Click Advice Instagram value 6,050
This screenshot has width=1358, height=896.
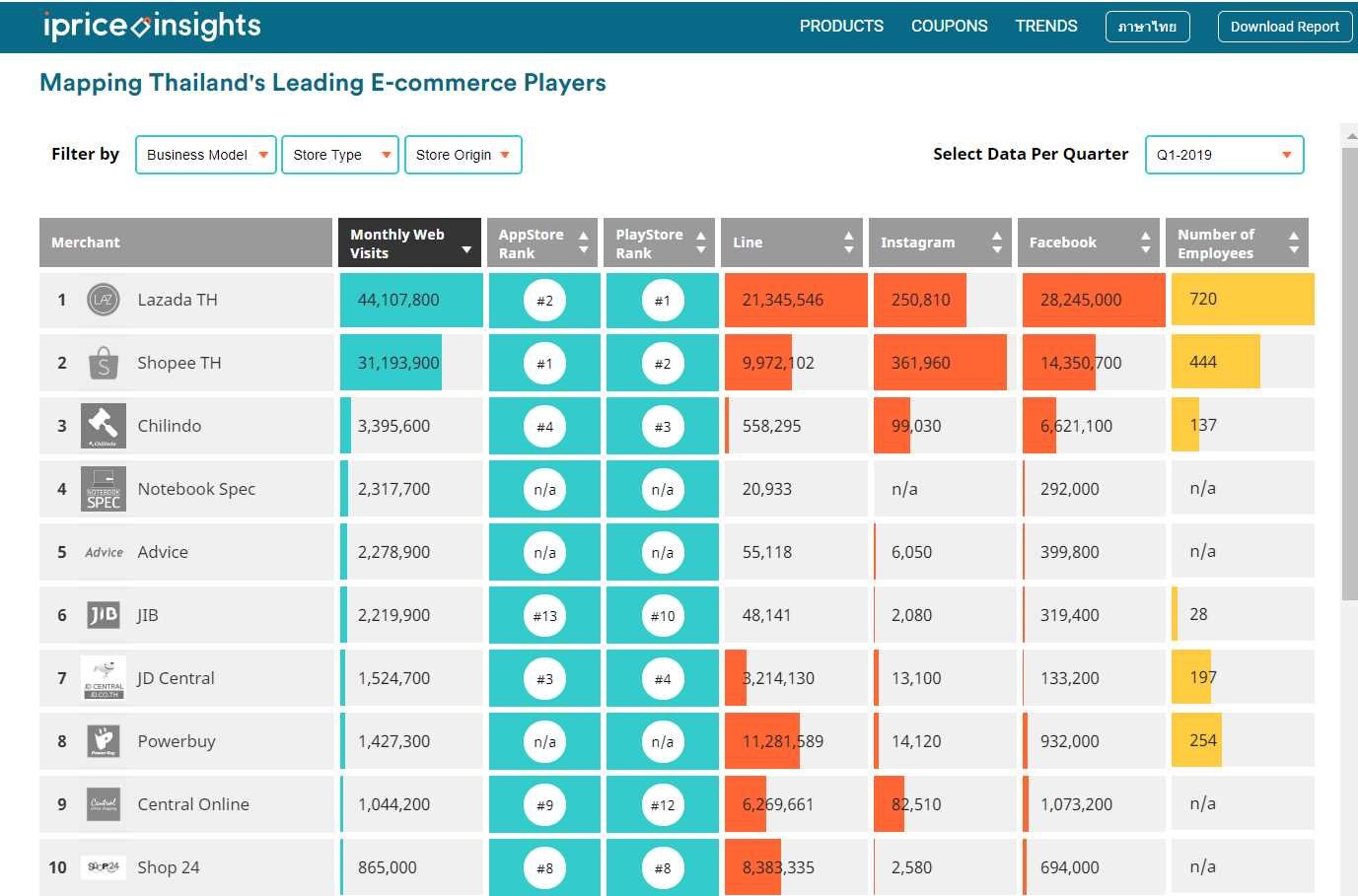(911, 552)
